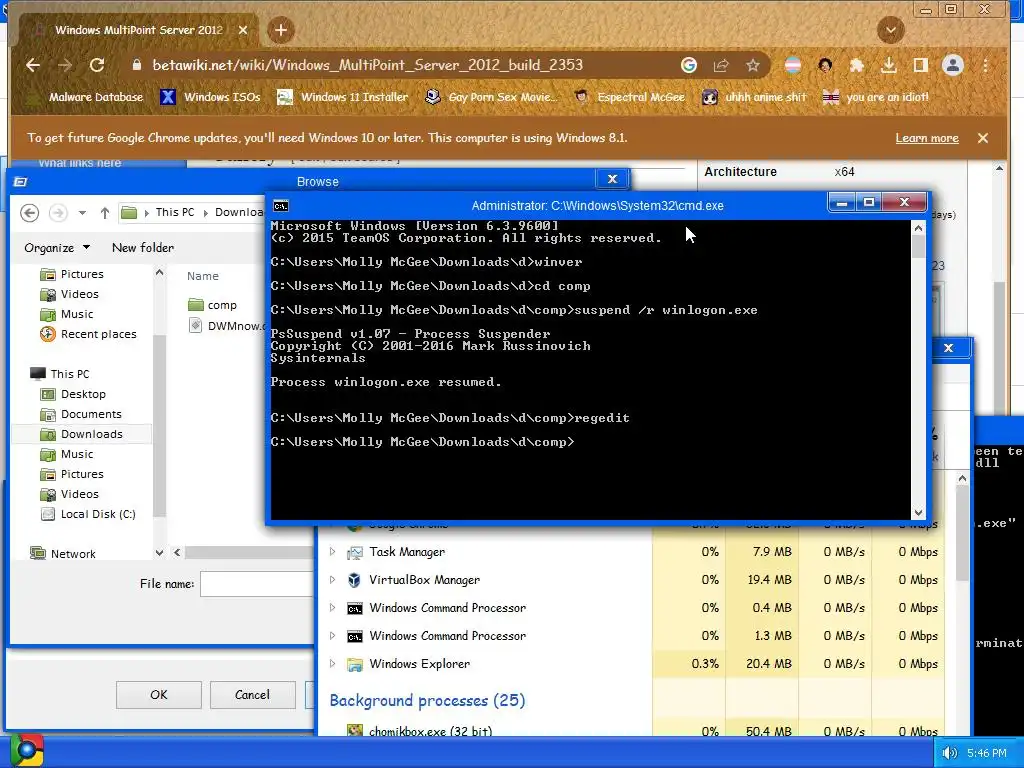This screenshot has width=1024, height=768.
Task: Close Windows MultiPoint Server 2012 tab
Action: [x=243, y=30]
